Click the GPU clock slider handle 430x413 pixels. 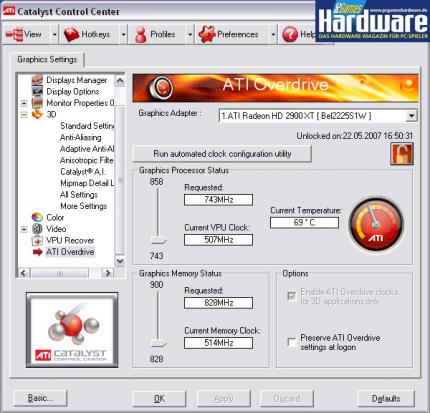[158, 240]
